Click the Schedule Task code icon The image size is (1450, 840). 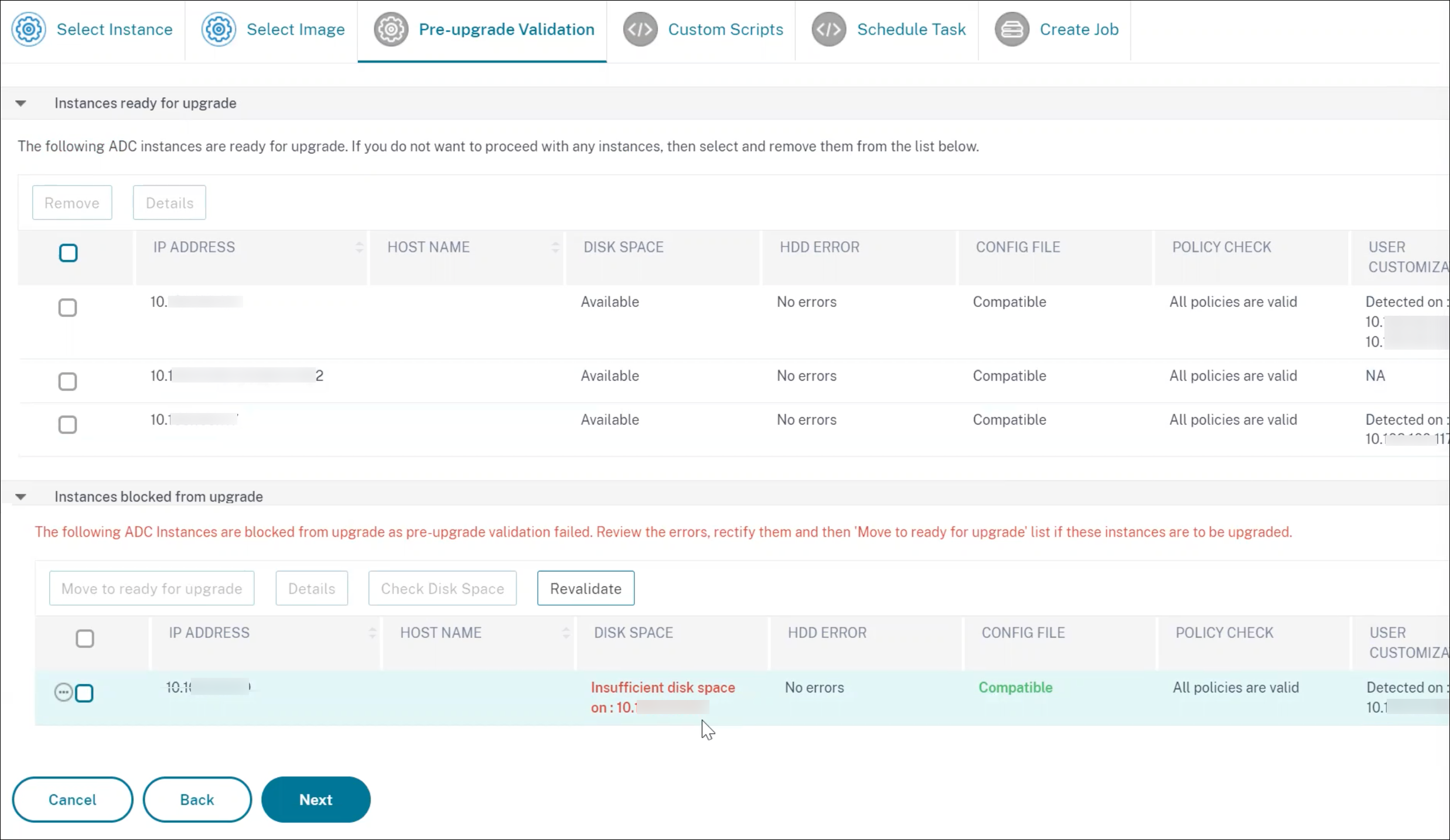point(829,29)
